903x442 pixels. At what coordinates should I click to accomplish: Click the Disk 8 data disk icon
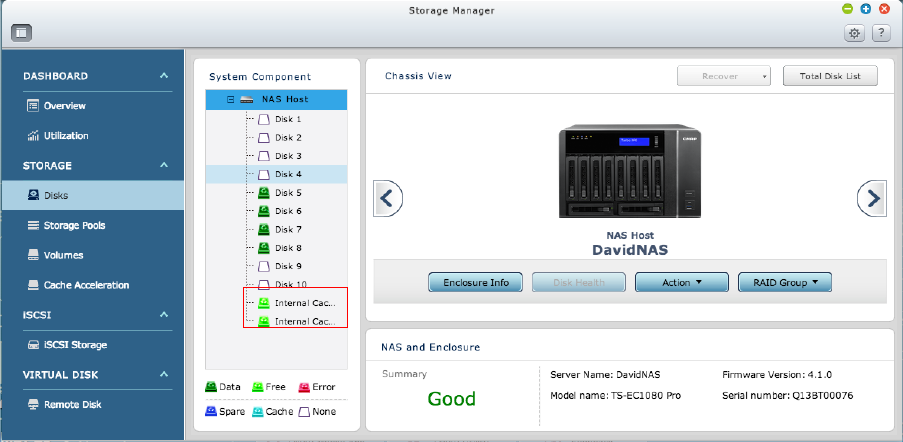pos(264,247)
